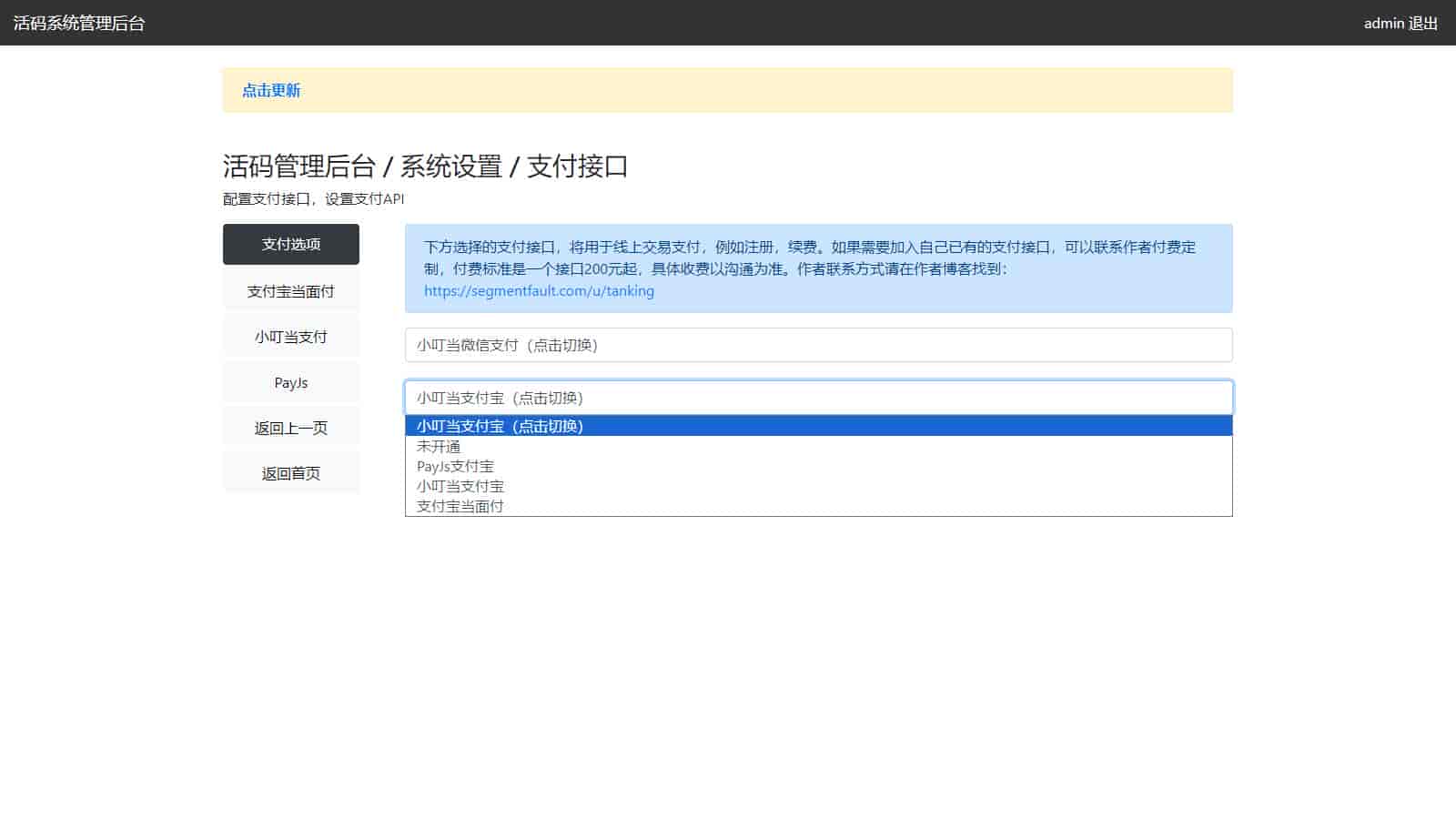This screenshot has width=1456, height=819.
Task: Select the 支付选项 sidebar tab
Action: pos(290,244)
